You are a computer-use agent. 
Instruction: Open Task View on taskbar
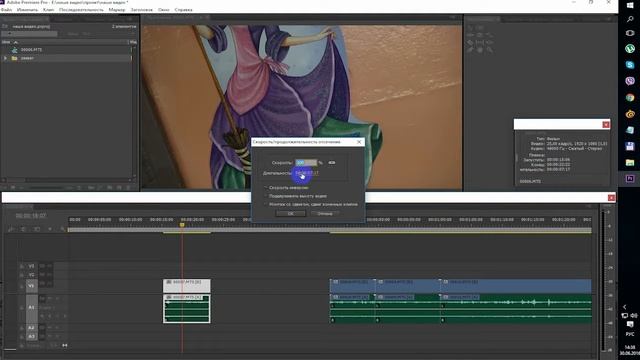tap(630, 33)
